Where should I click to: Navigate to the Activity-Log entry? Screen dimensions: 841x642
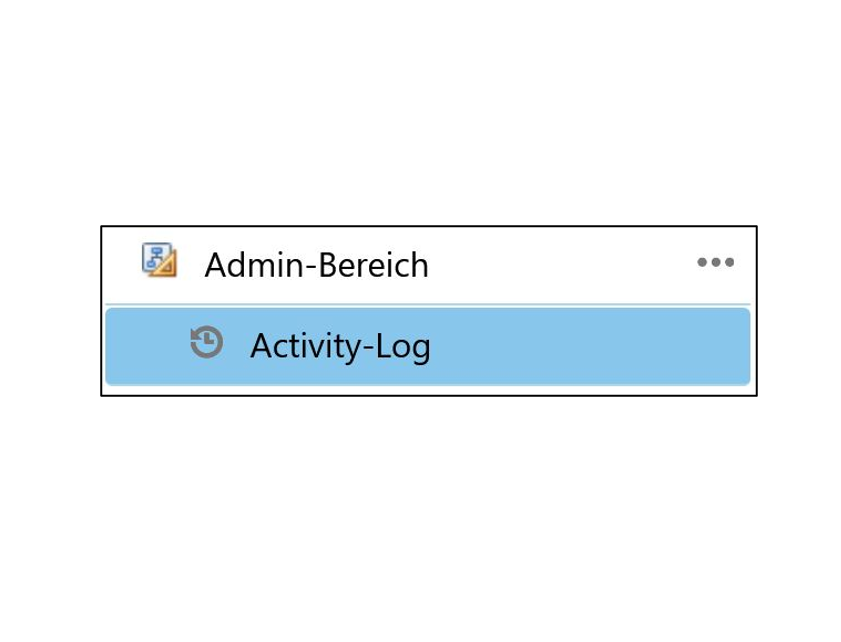point(427,346)
